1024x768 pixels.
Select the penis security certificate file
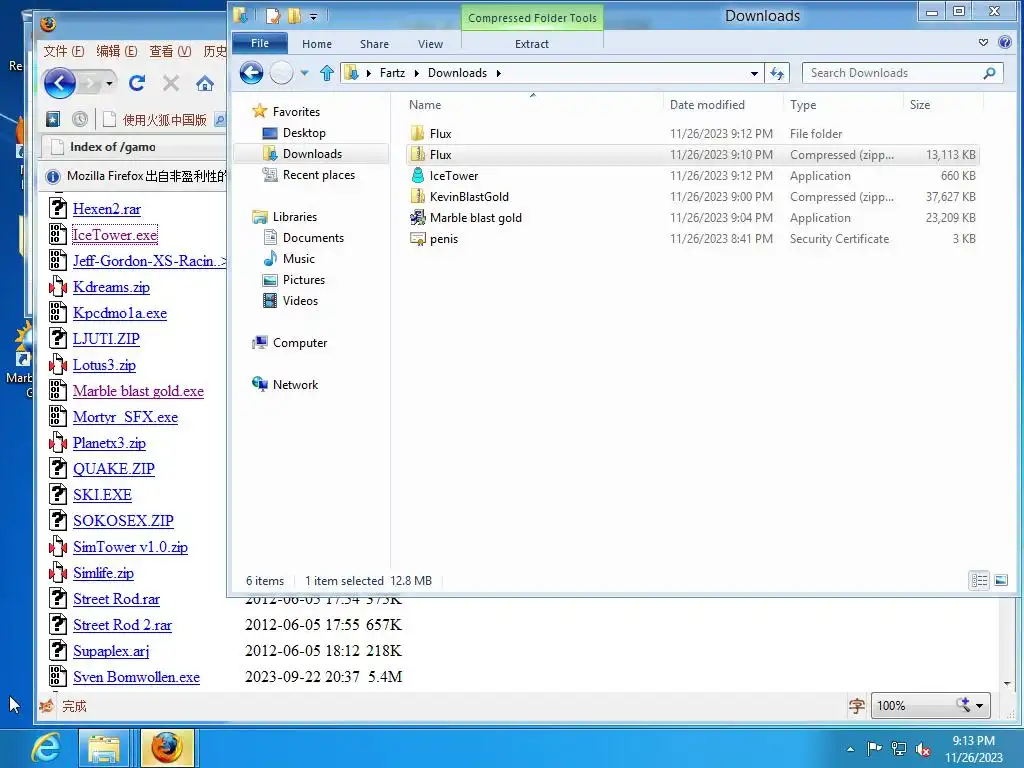(692, 238)
